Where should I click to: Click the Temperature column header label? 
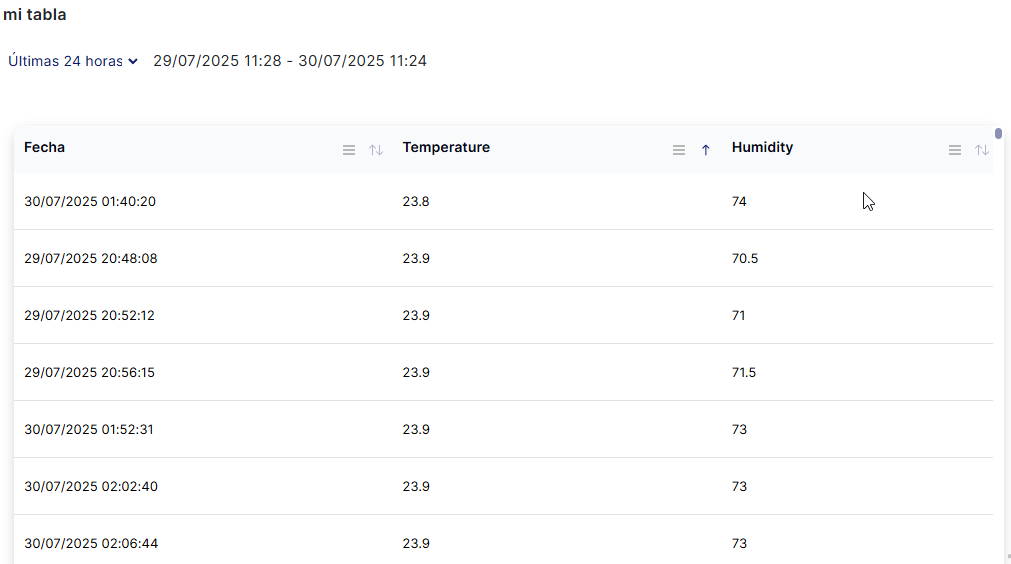click(x=446, y=147)
